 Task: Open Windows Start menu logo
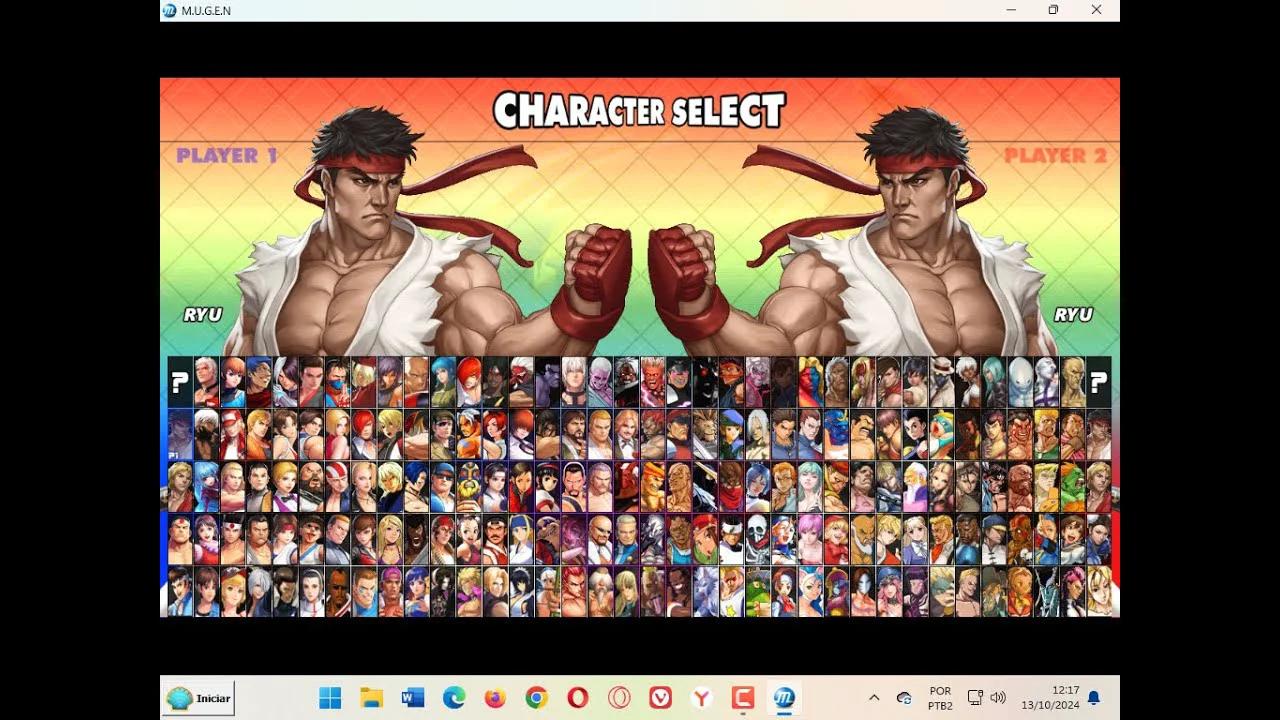click(x=330, y=698)
